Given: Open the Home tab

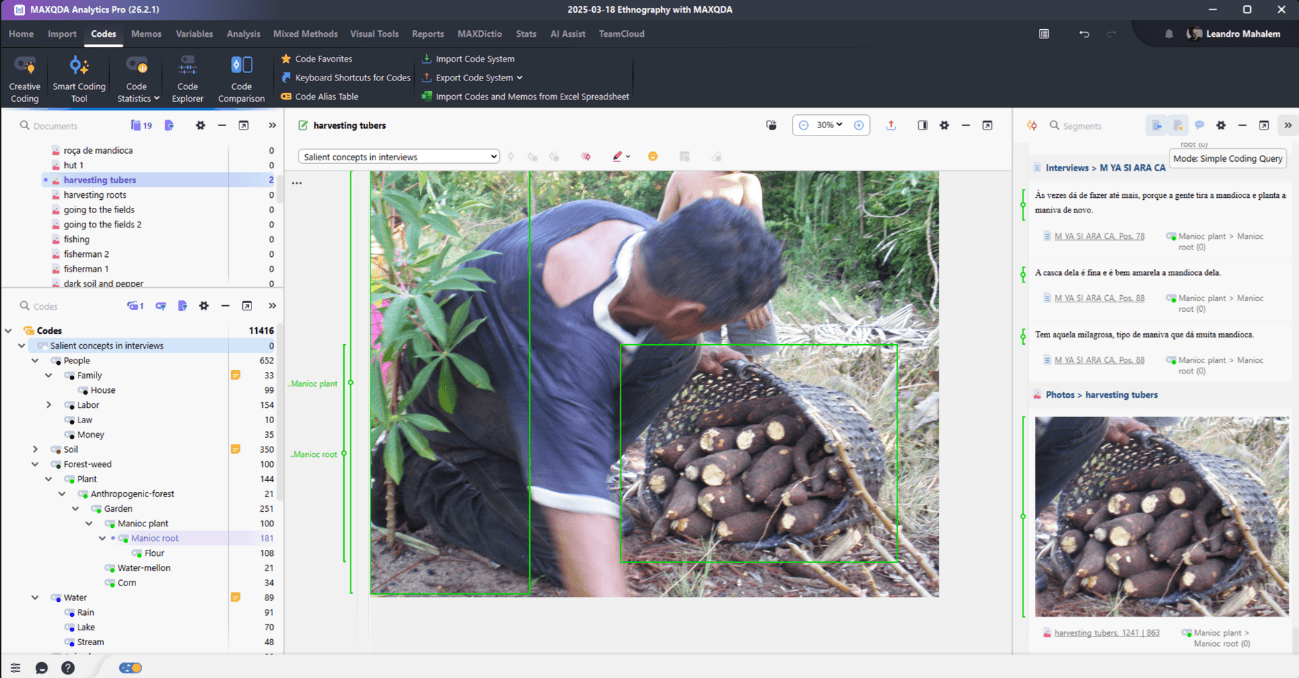Looking at the screenshot, I should point(21,34).
